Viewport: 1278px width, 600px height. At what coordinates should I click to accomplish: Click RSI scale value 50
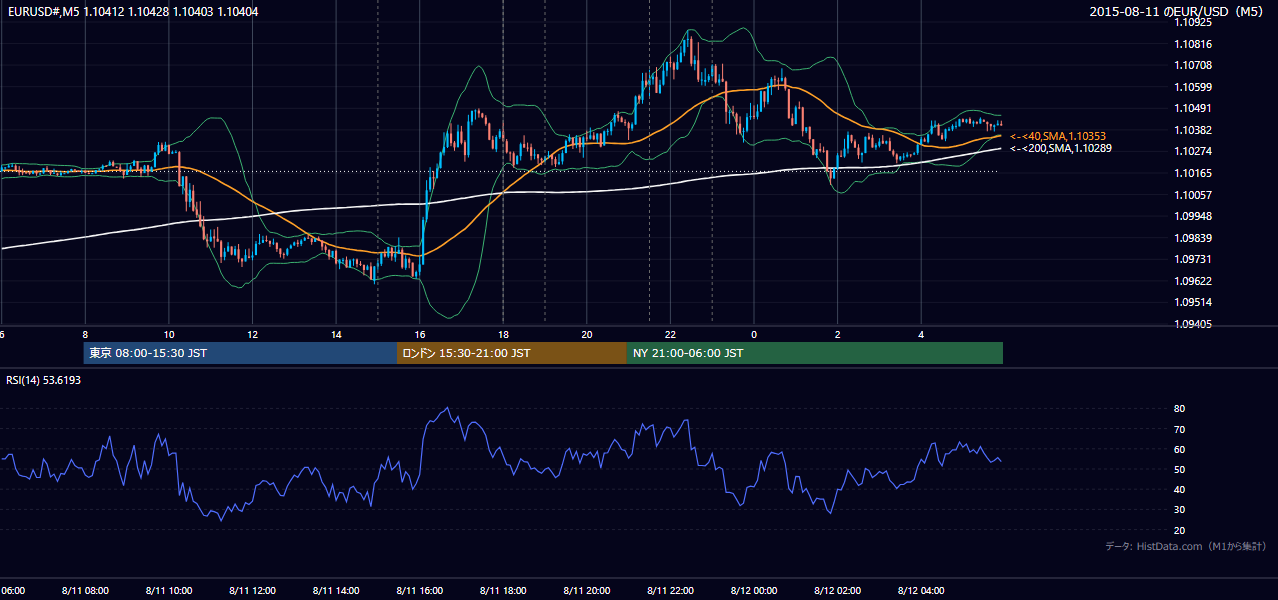1179,469
